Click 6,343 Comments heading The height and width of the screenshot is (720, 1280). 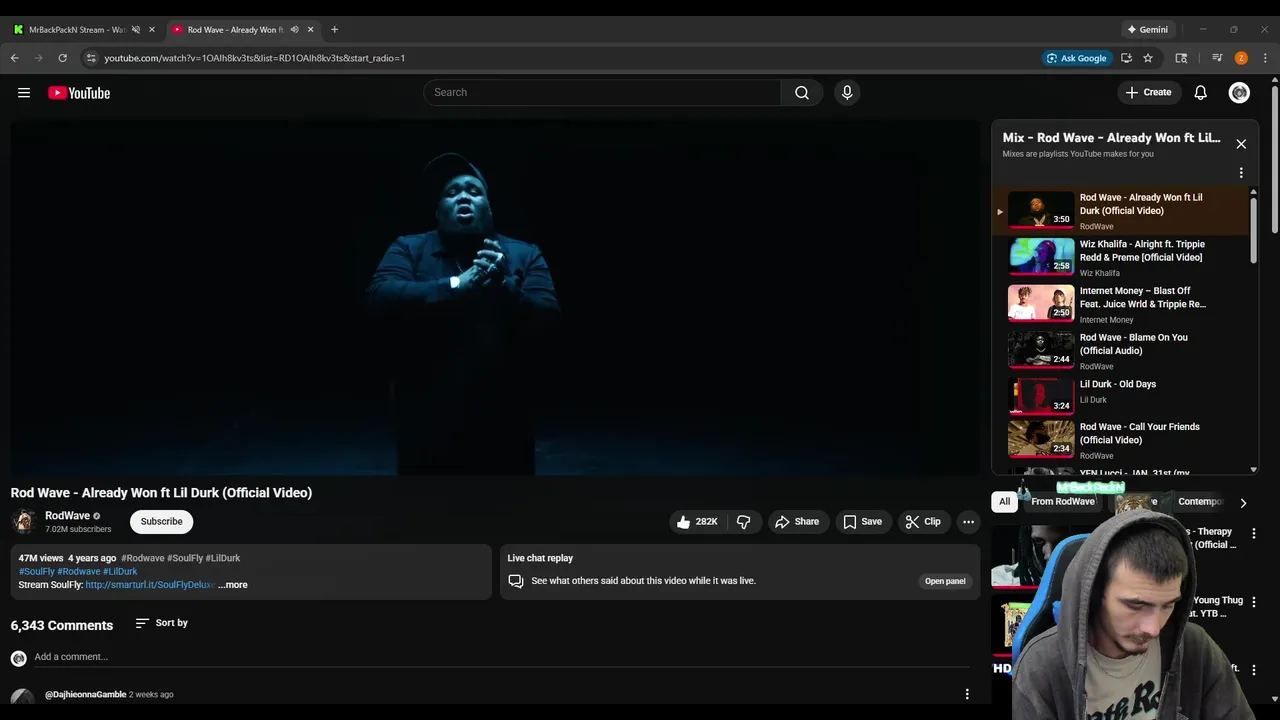pos(62,625)
